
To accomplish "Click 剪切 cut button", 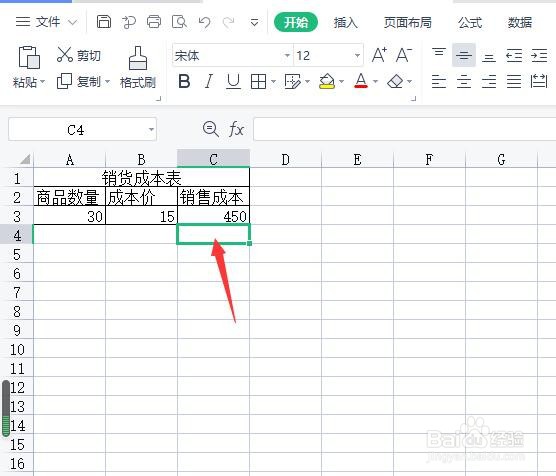I will (79, 55).
